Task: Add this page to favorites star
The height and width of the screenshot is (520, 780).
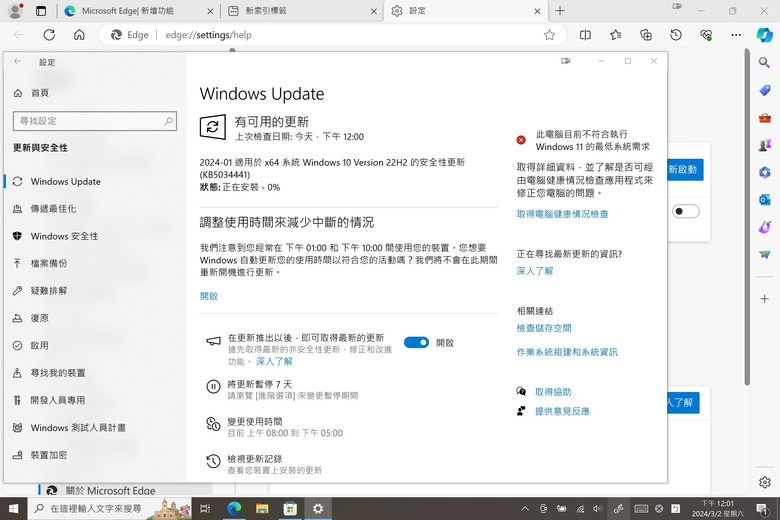Action: [x=549, y=35]
